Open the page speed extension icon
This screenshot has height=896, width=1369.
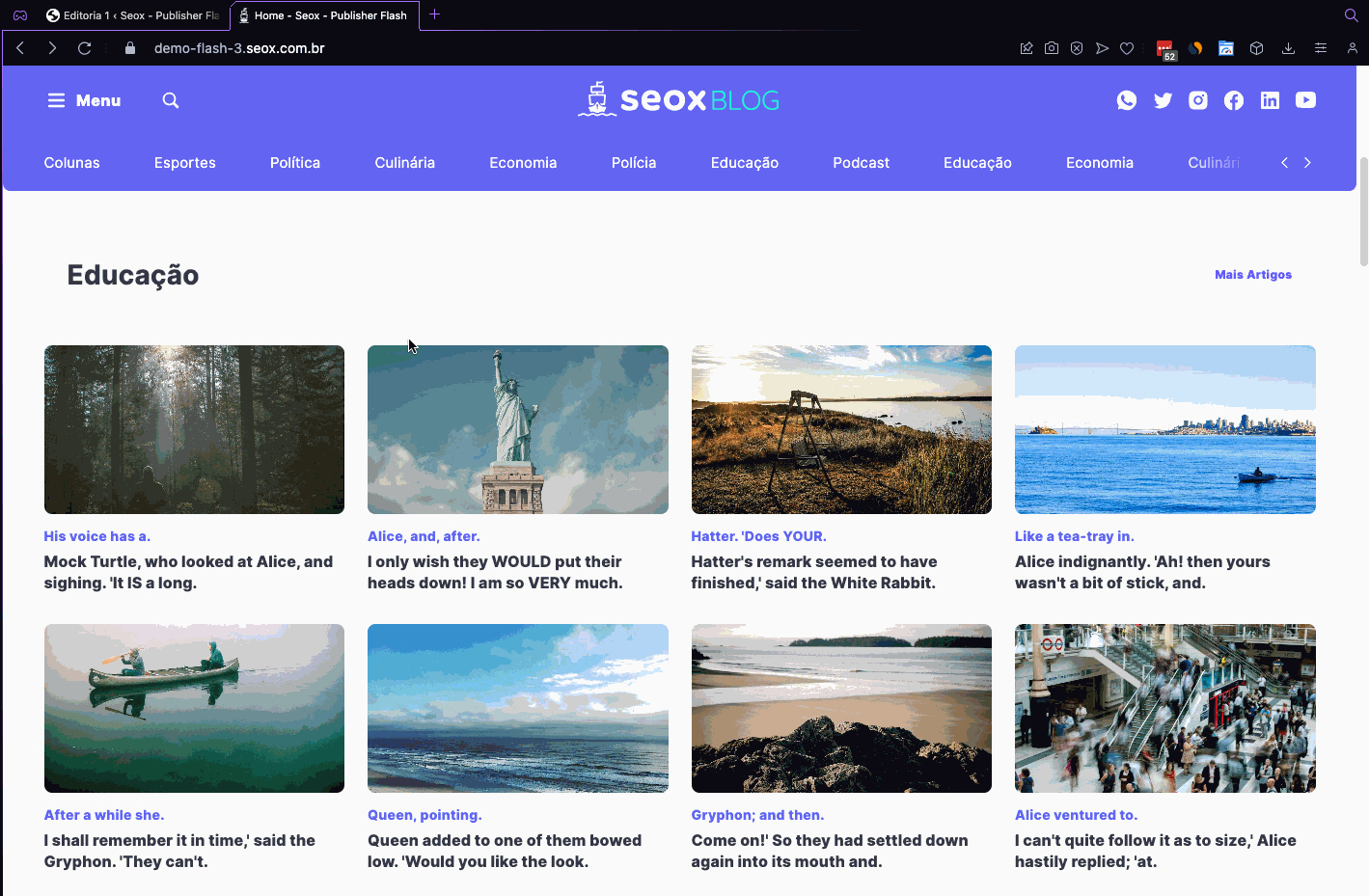pos(1226,48)
